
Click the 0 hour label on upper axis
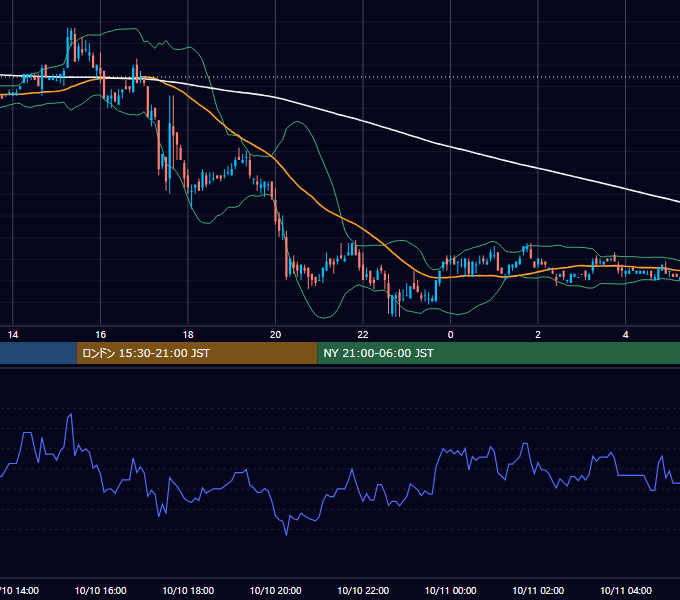[x=451, y=335]
